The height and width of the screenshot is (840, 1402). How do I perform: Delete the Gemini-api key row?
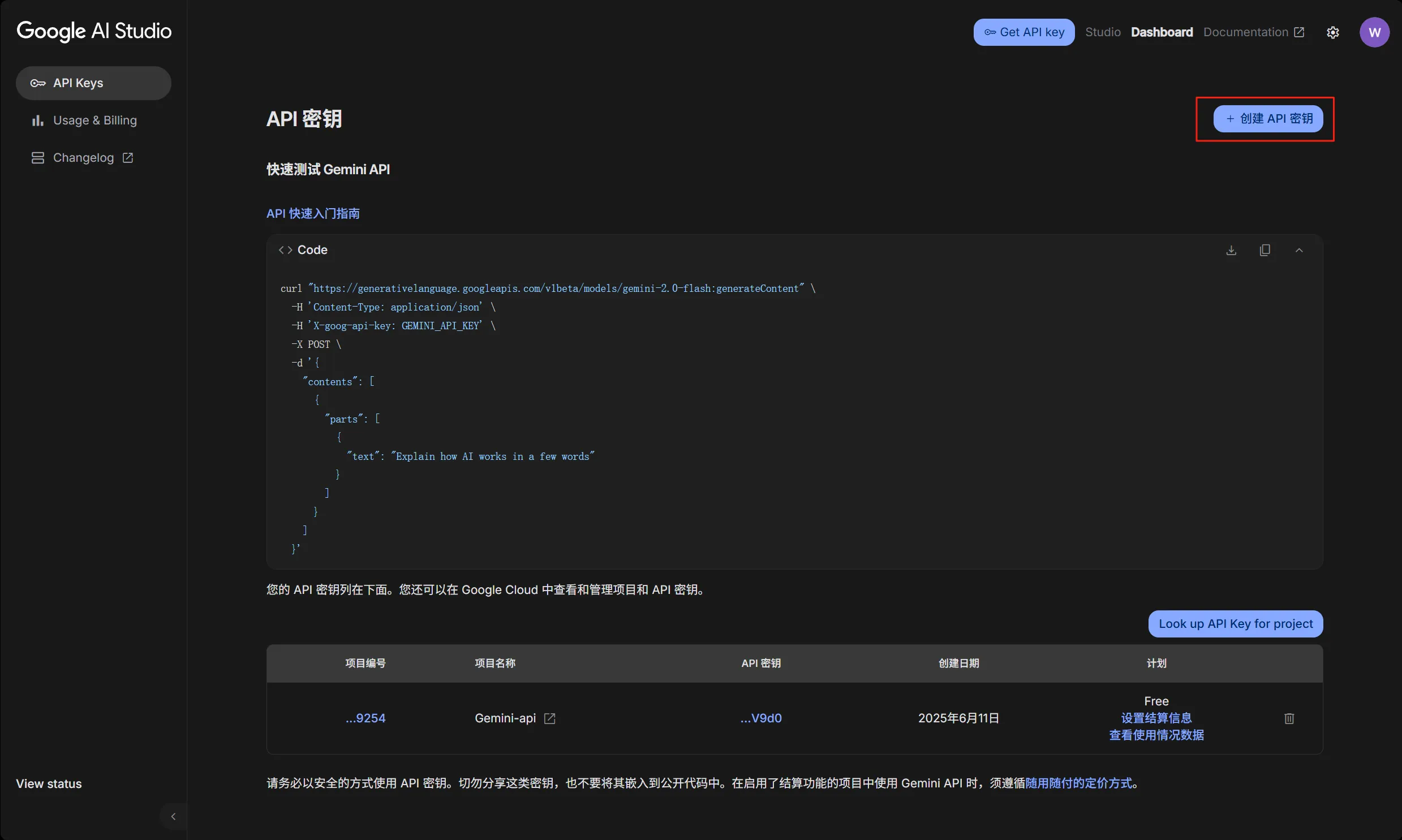pos(1289,718)
